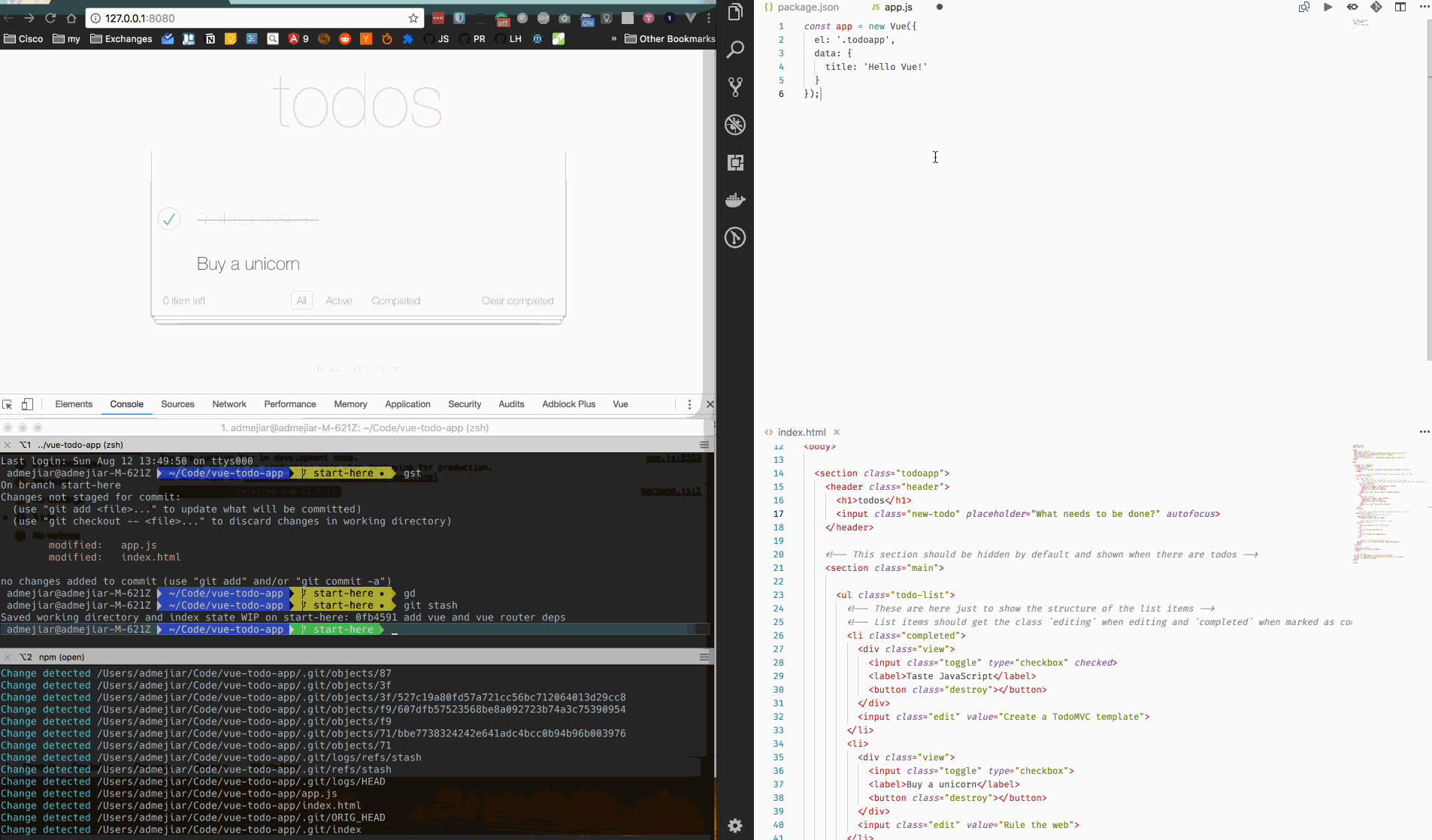
Task: Open the Search view in VS Code sidebar
Action: [735, 50]
